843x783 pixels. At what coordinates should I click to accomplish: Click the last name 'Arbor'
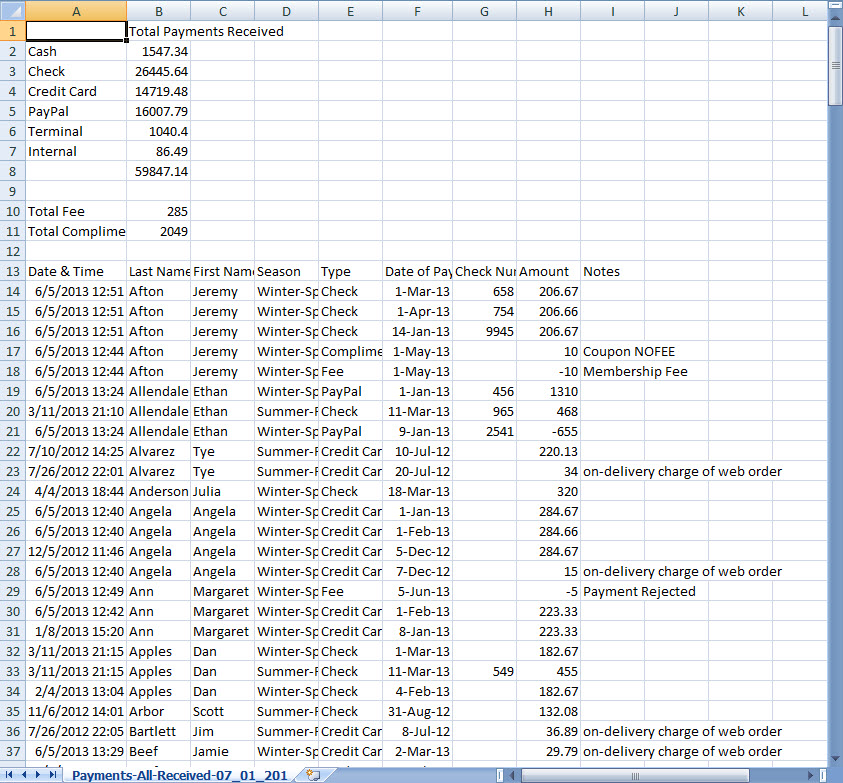(159, 711)
